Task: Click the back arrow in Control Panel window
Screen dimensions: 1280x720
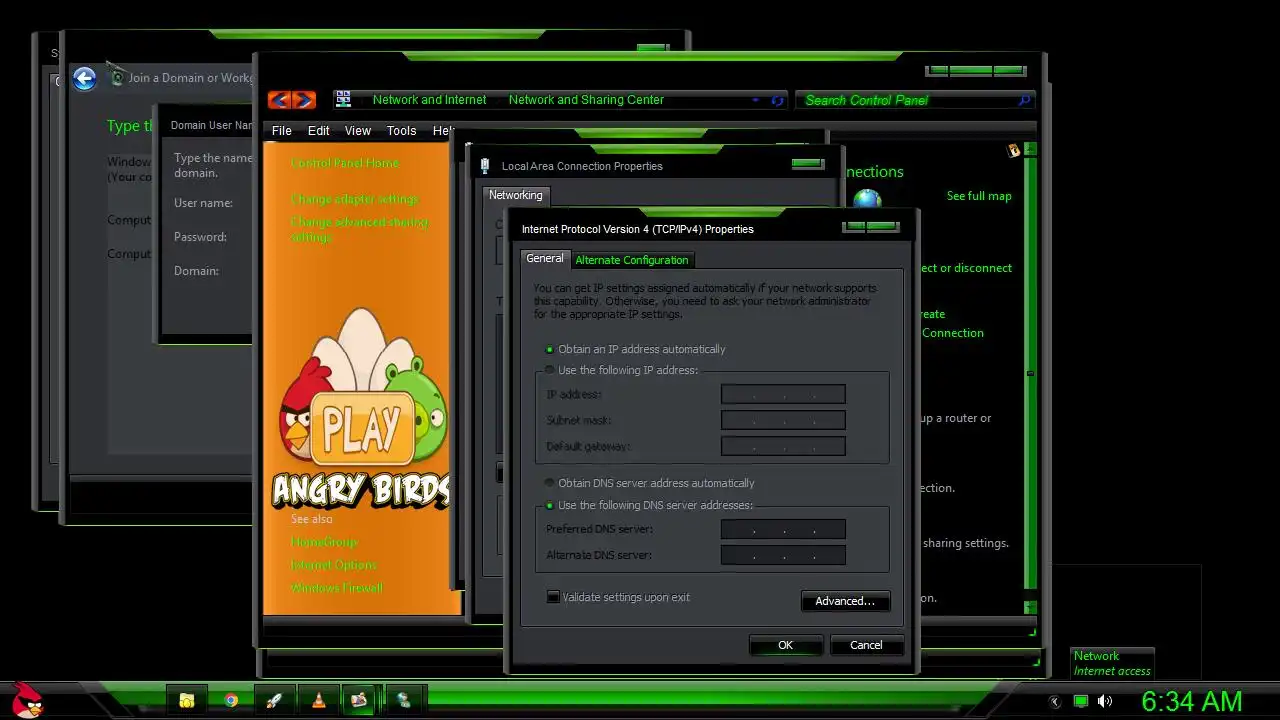Action: click(279, 100)
